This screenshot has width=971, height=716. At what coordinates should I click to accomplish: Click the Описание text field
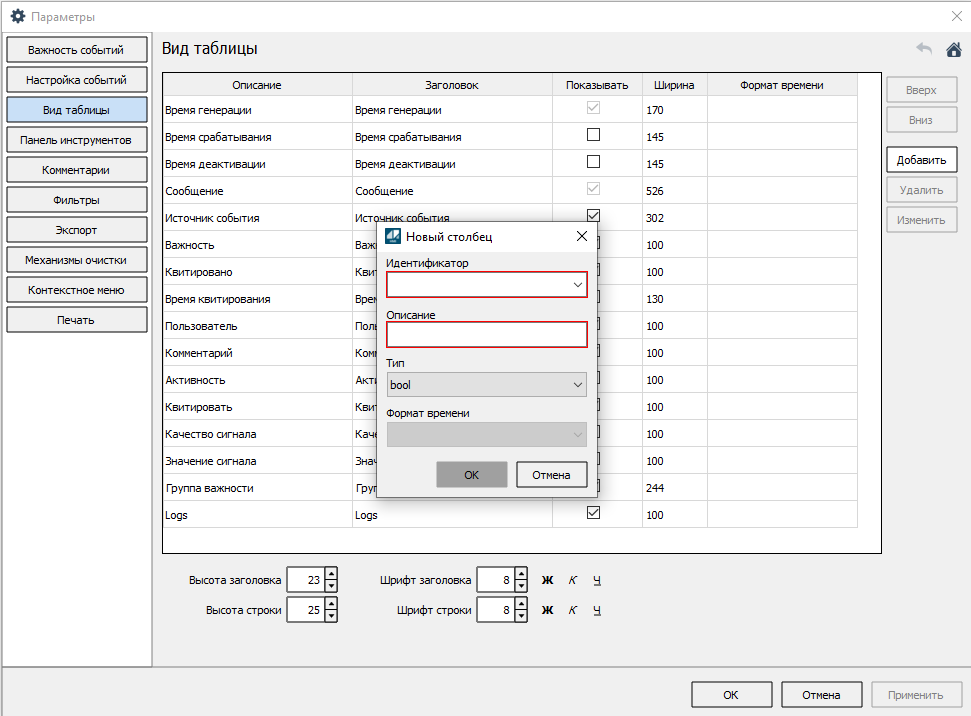tap(486, 335)
